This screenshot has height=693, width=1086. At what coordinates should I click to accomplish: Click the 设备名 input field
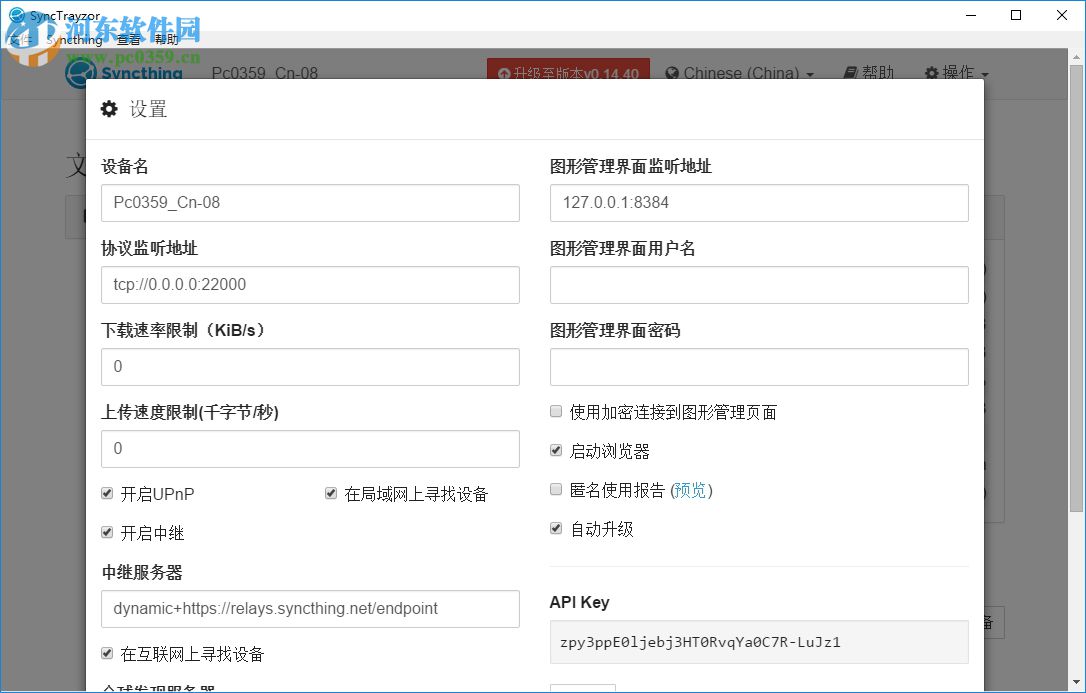point(310,203)
